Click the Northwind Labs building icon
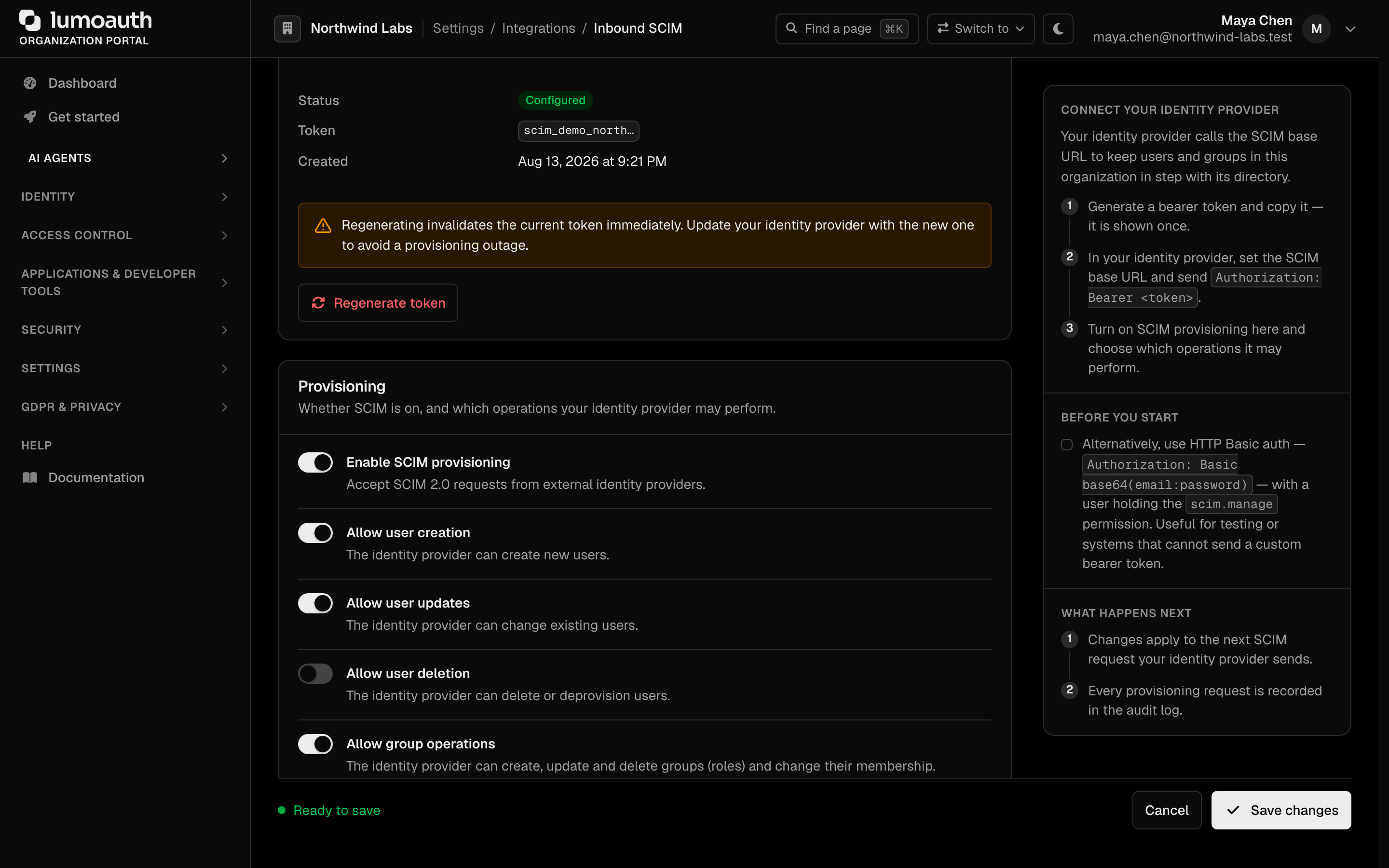The width and height of the screenshot is (1389, 868). click(287, 28)
